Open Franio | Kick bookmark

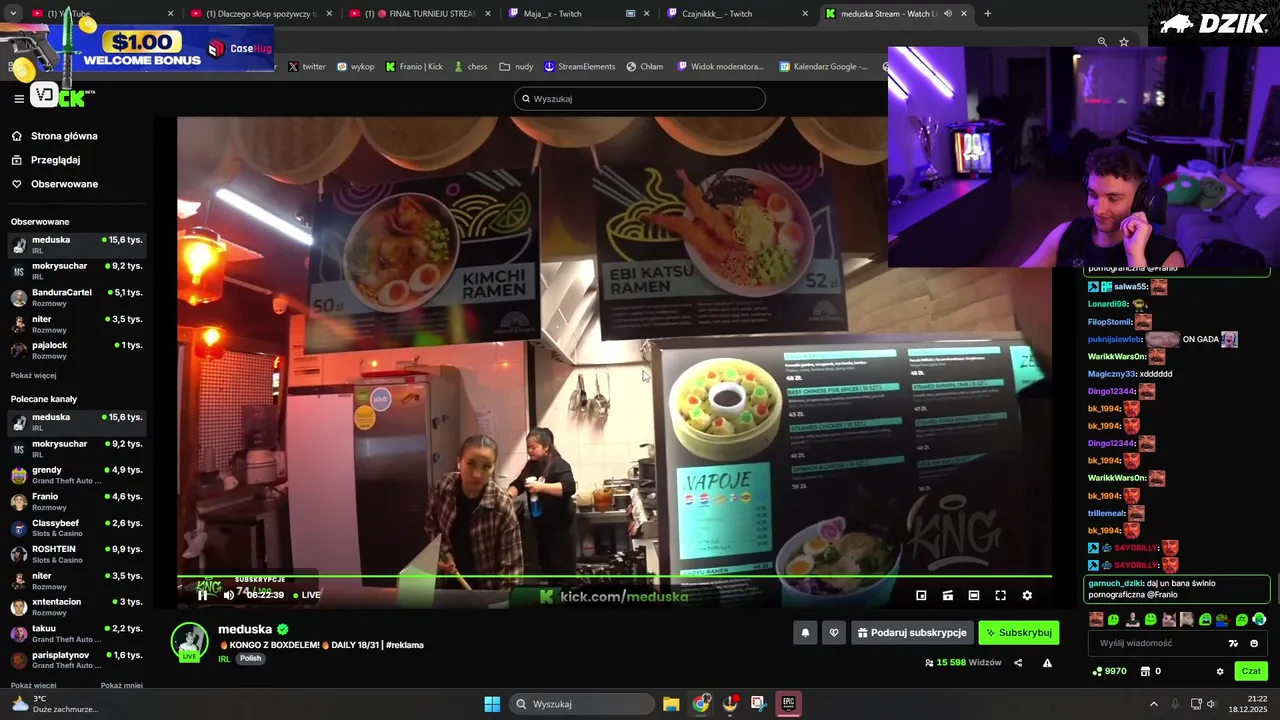[414, 67]
